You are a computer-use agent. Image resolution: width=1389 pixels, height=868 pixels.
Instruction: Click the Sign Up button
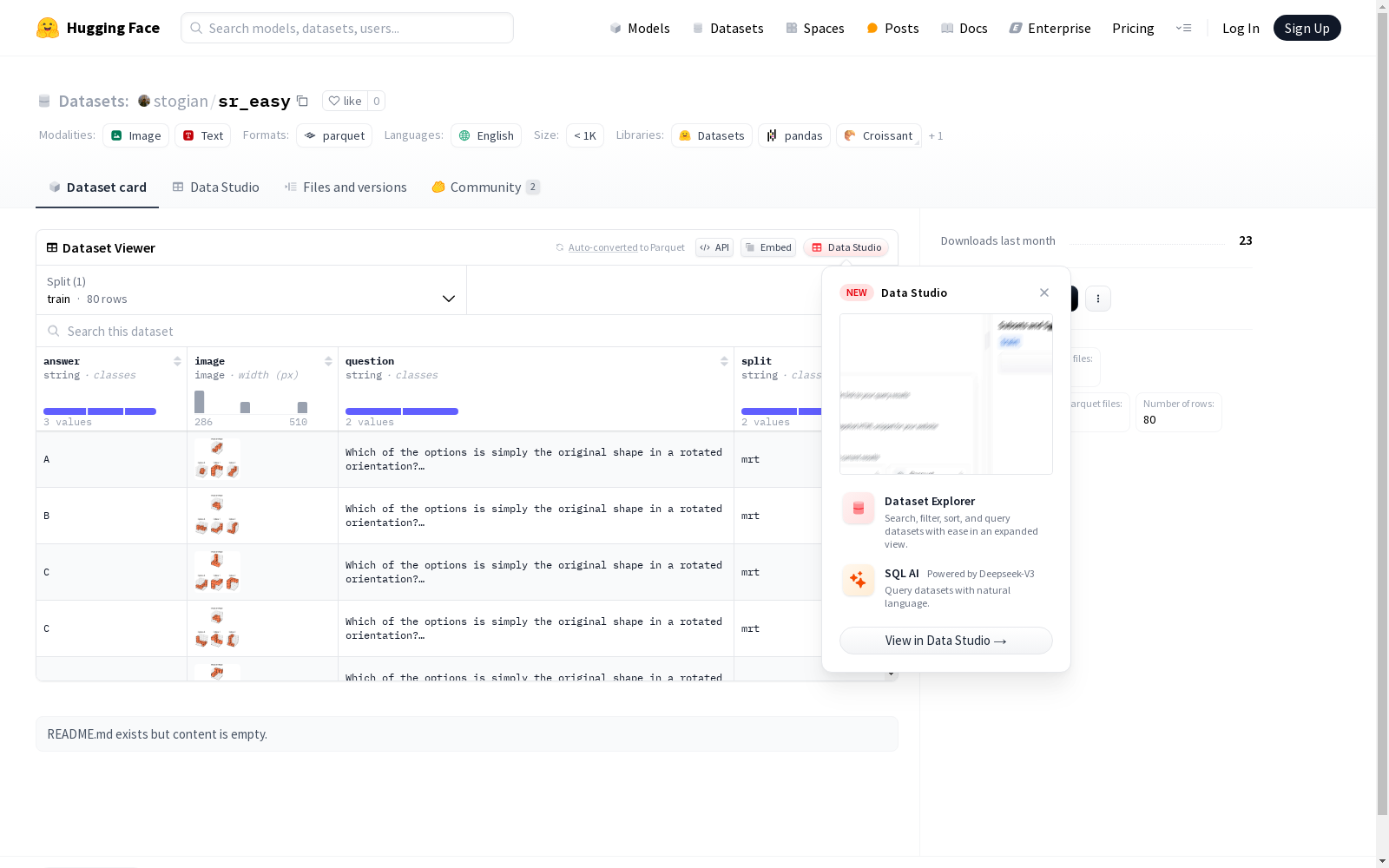pyautogui.click(x=1307, y=28)
